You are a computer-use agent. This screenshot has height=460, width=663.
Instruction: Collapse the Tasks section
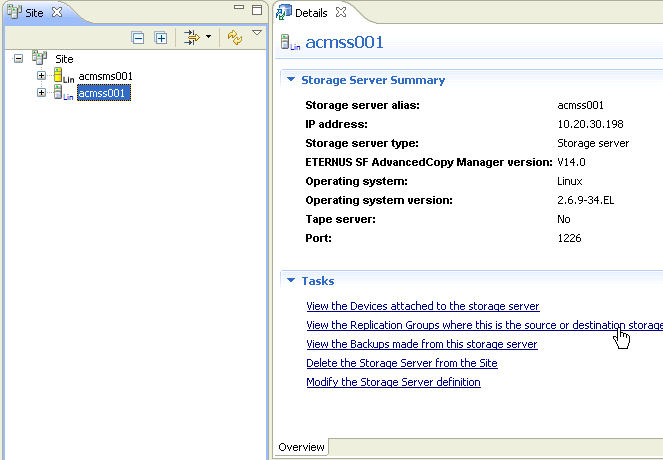(291, 280)
